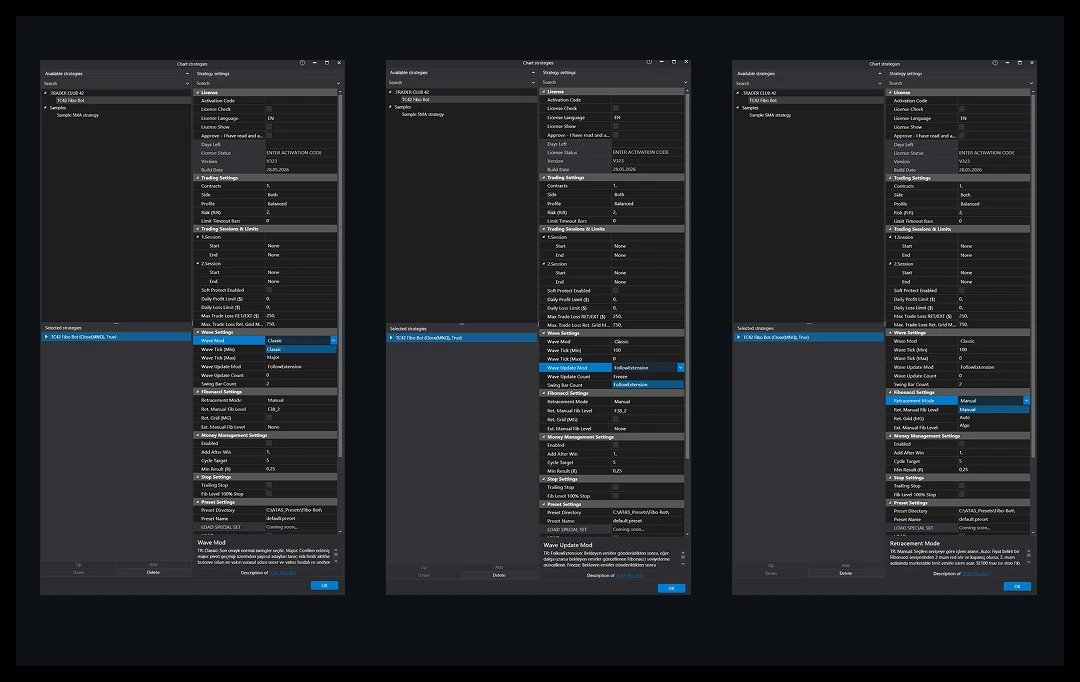
Task: Click the Activation Code value field in the middle window
Action: 647,100
